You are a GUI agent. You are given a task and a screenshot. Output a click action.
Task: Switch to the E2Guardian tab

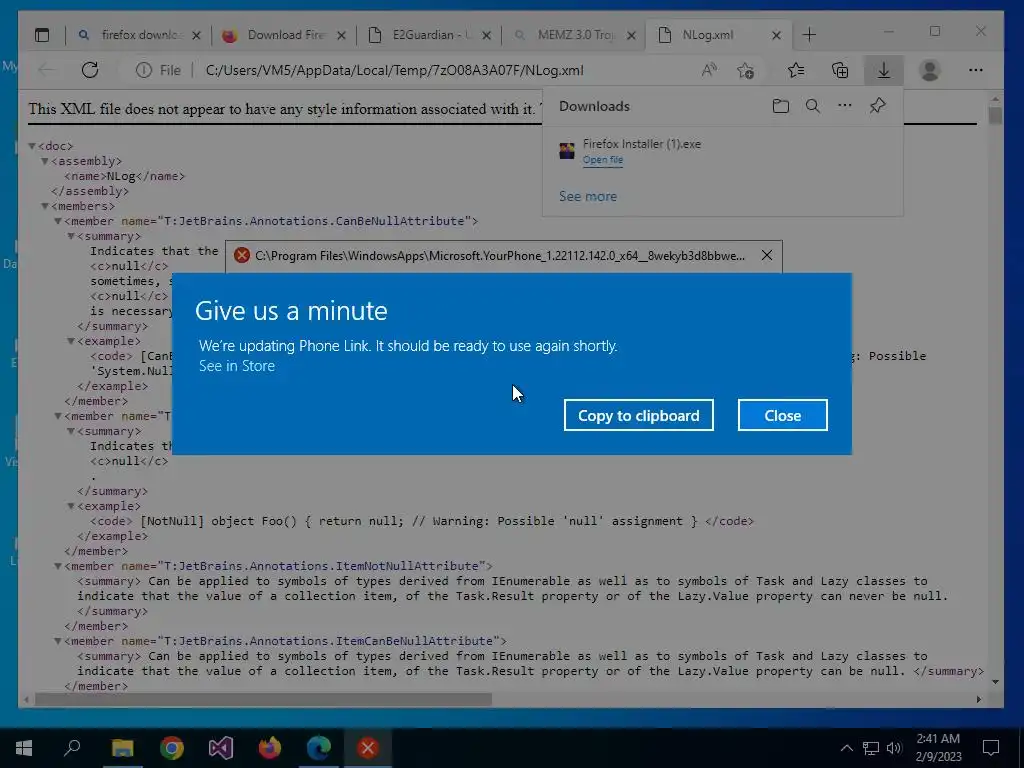click(x=428, y=35)
